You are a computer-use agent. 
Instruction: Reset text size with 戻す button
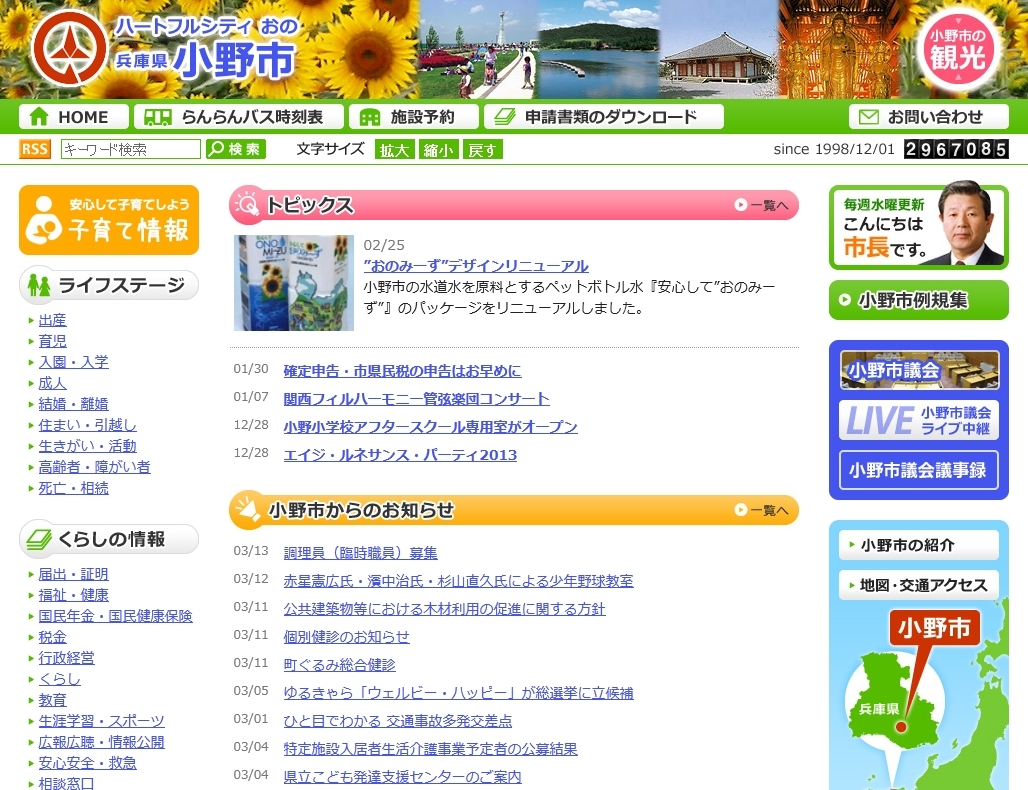click(483, 149)
